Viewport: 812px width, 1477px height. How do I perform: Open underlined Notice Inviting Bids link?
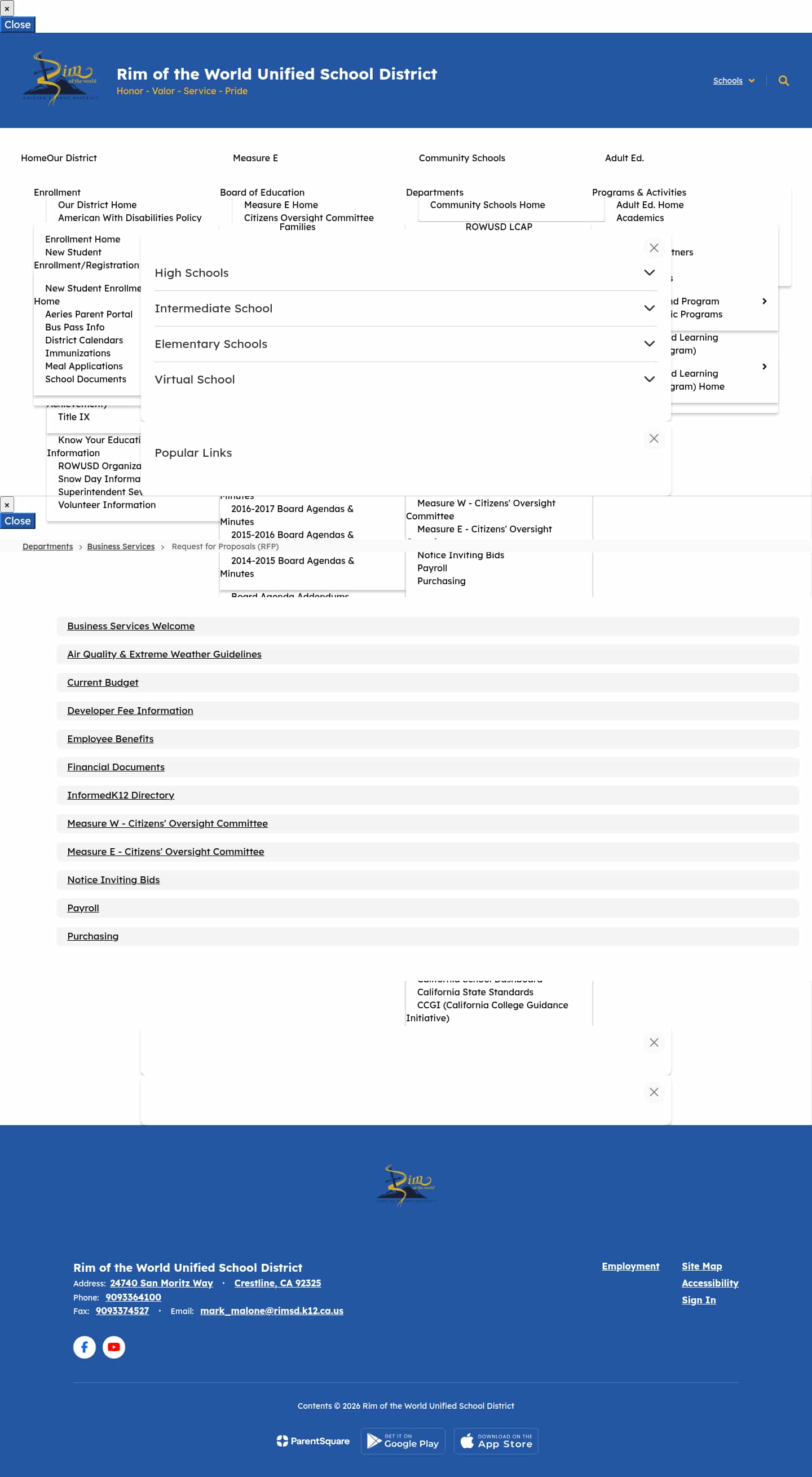(113, 880)
